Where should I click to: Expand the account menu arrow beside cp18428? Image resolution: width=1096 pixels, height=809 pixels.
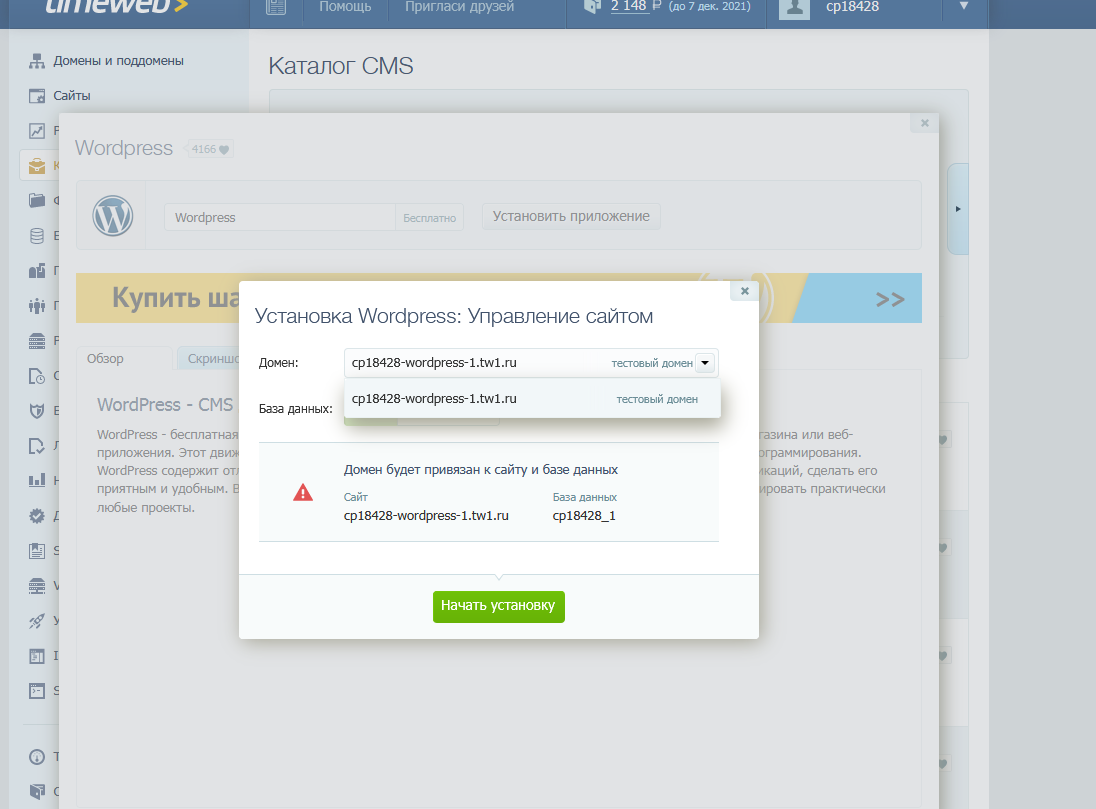(x=963, y=6)
